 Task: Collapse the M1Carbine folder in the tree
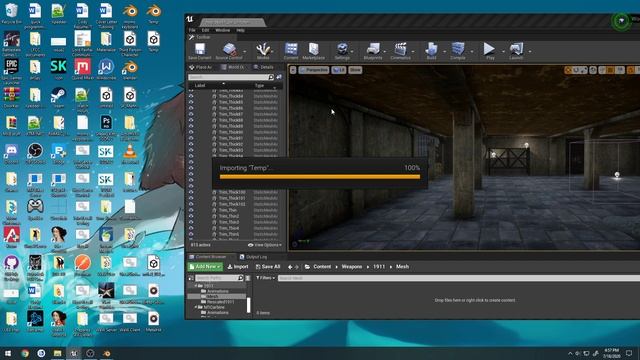[196, 307]
